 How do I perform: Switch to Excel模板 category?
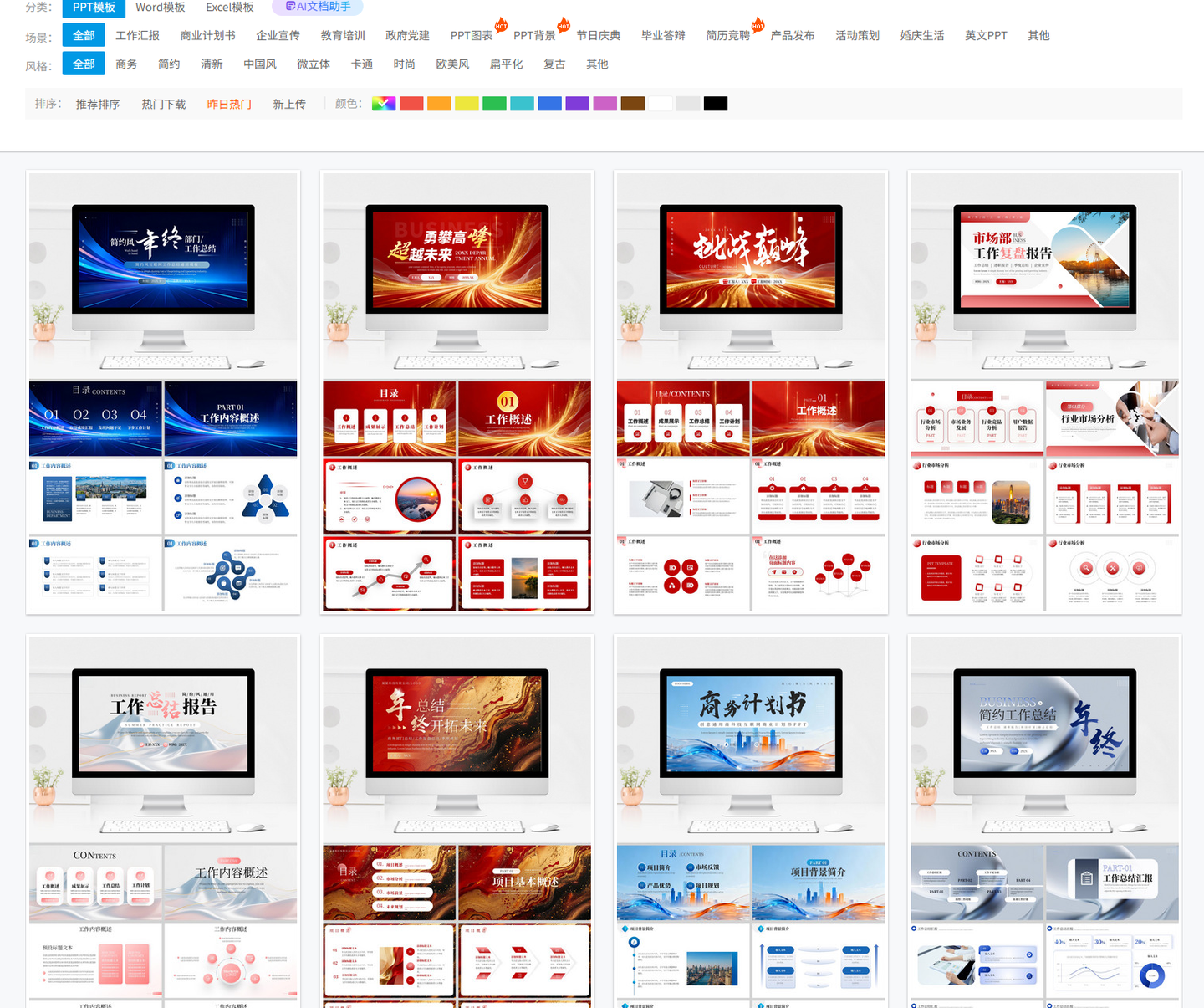coord(230,8)
